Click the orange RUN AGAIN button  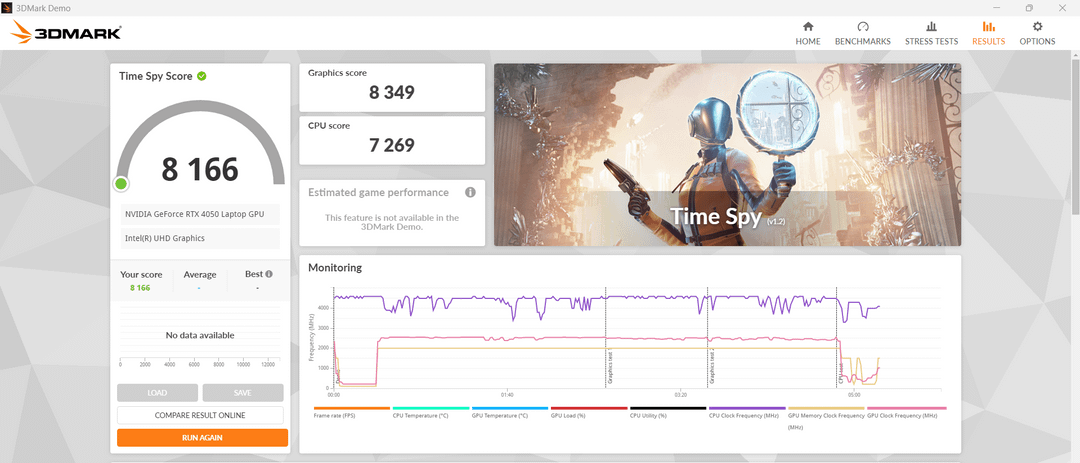point(202,438)
